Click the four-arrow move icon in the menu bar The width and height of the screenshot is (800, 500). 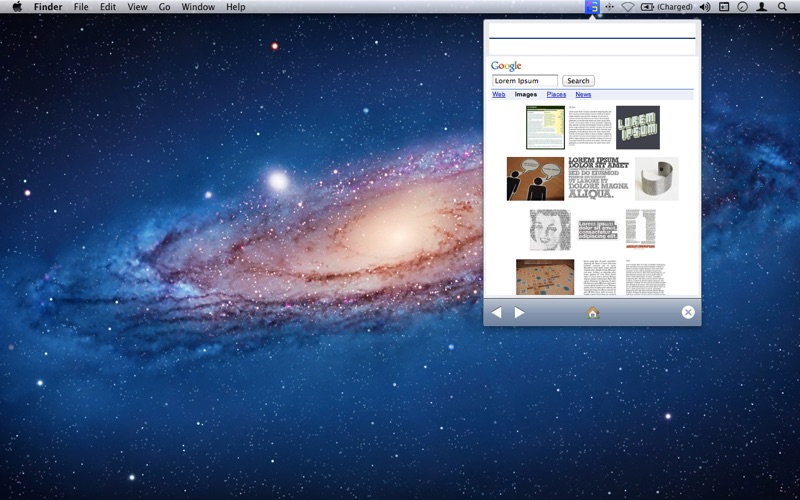tap(609, 7)
